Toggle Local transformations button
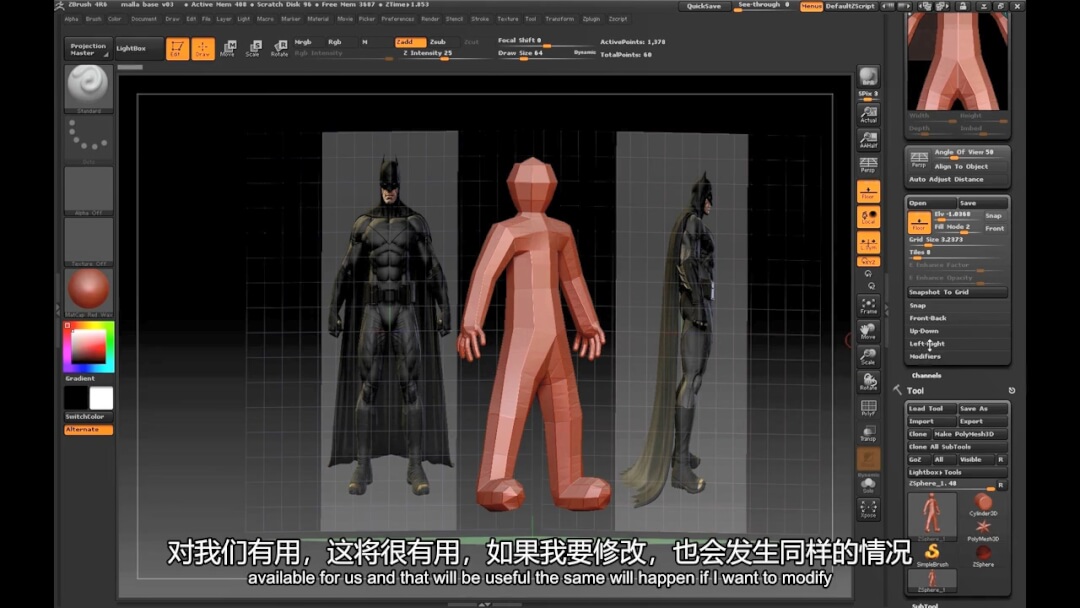 click(868, 217)
